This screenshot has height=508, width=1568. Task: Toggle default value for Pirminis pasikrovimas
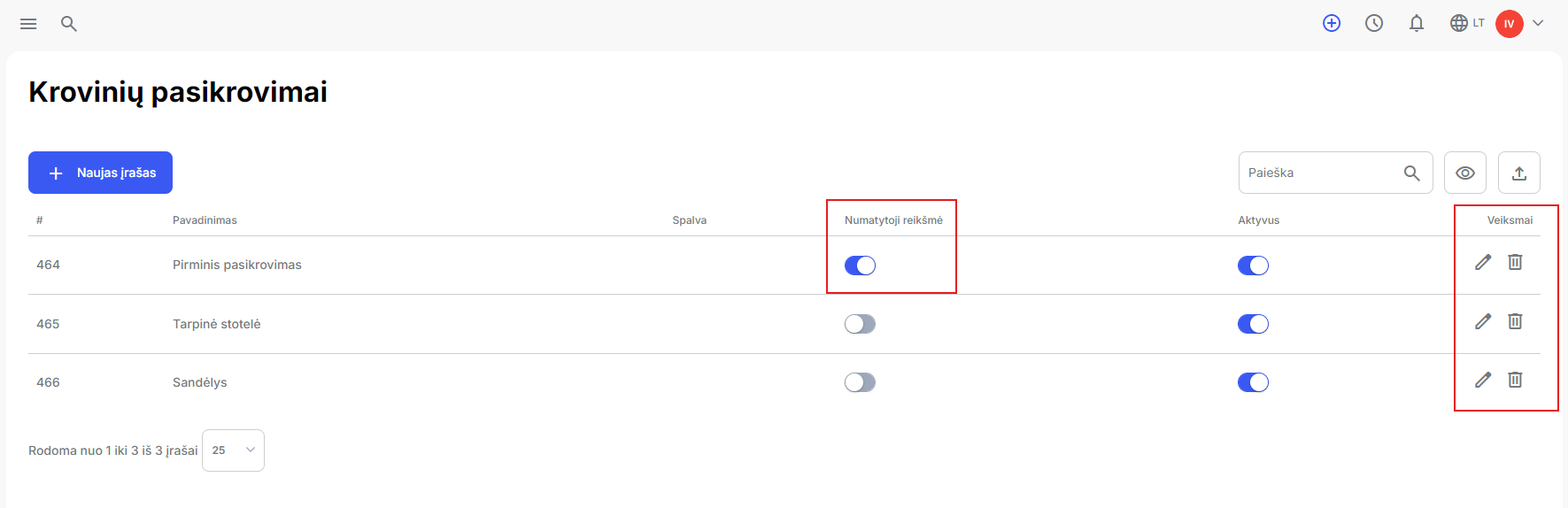point(860,266)
